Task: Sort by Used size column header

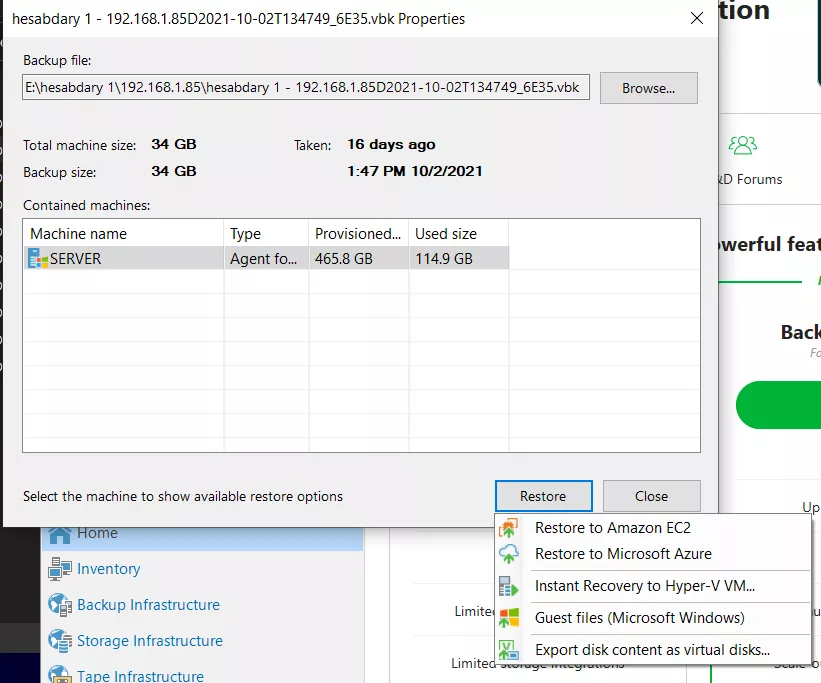Action: [459, 234]
